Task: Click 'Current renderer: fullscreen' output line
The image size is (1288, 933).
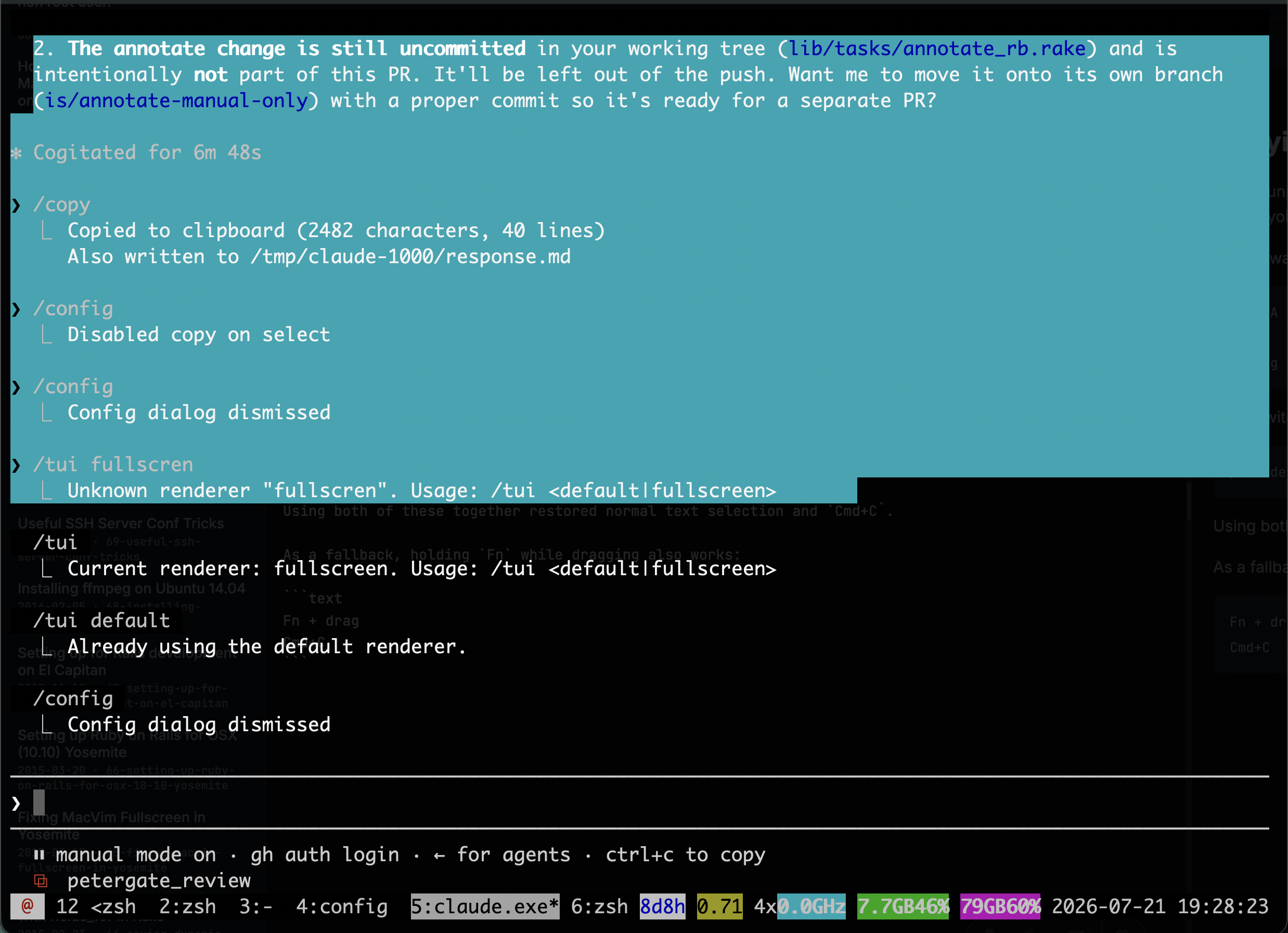Action: click(x=422, y=568)
